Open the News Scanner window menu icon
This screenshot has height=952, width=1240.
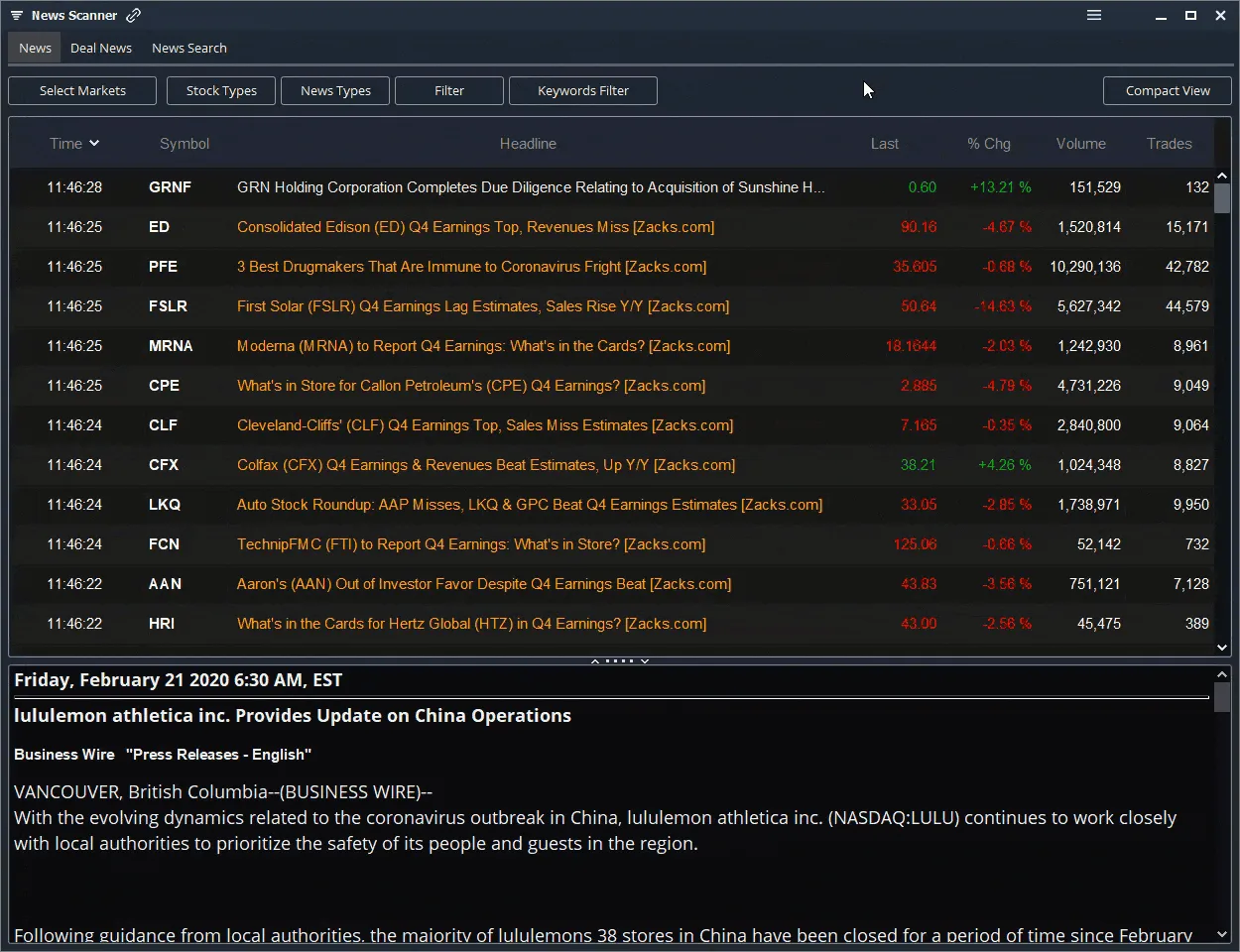16,16
